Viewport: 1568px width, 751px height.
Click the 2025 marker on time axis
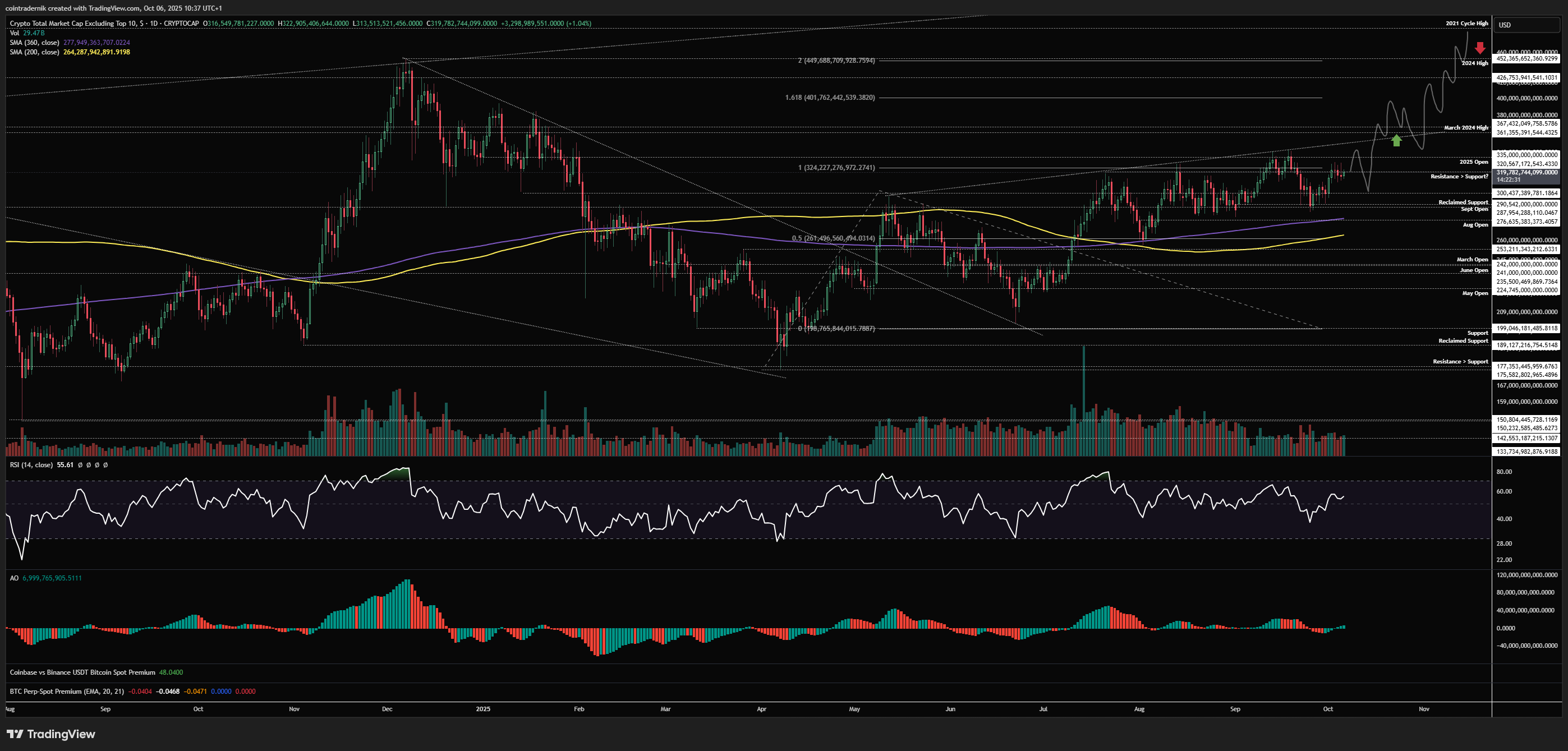coord(482,709)
